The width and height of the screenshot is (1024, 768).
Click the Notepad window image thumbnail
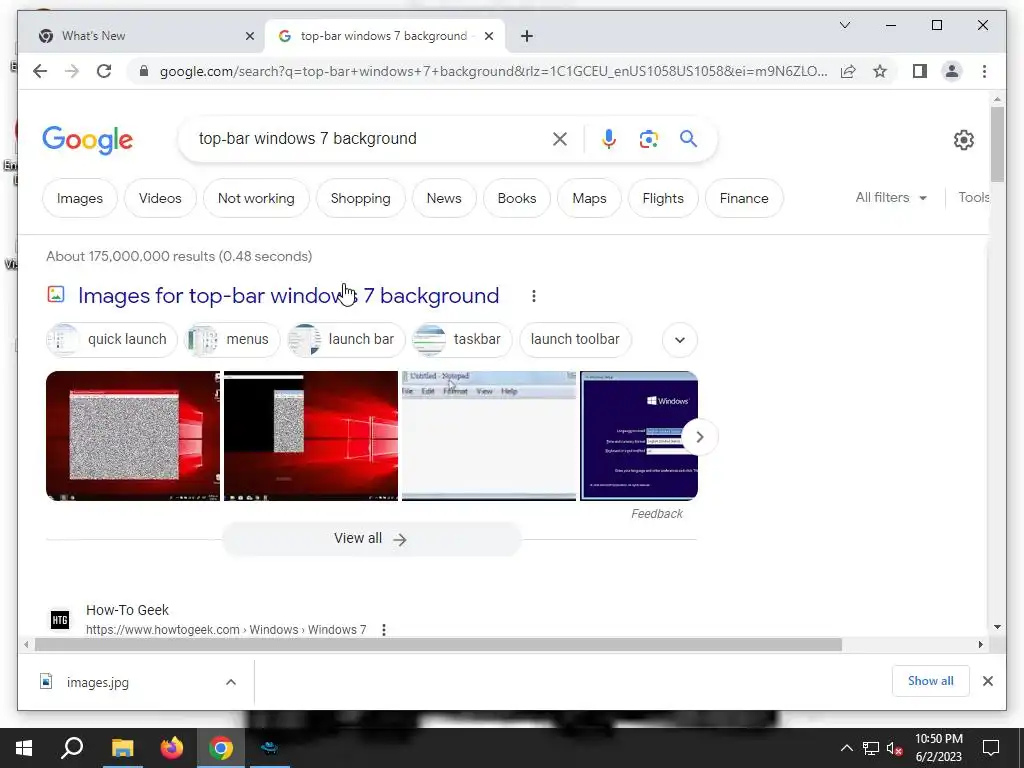(488, 436)
